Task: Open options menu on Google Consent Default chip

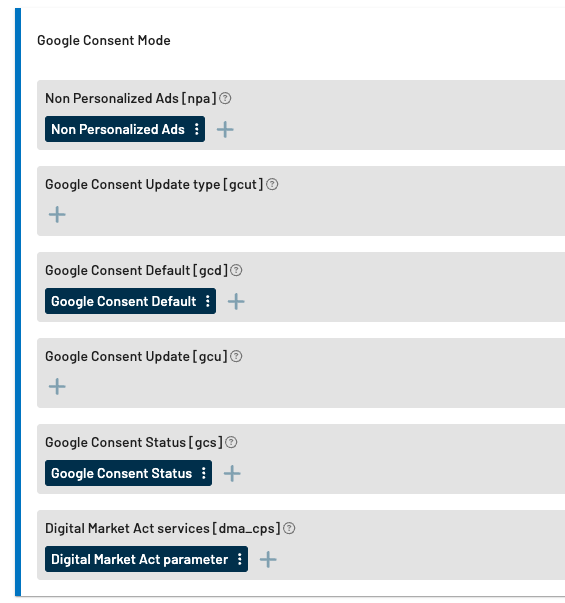Action: point(208,301)
